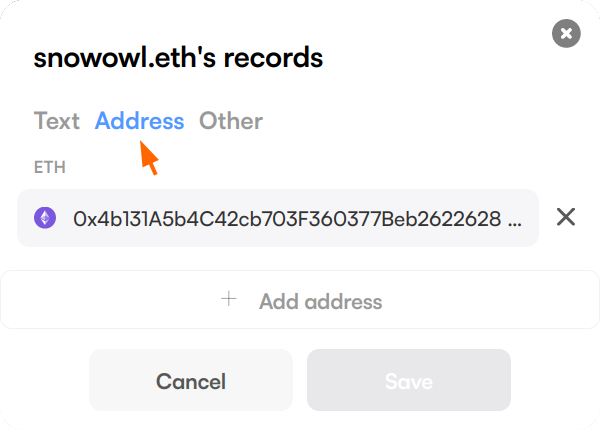Focus the ETH address input field

tap(290, 218)
